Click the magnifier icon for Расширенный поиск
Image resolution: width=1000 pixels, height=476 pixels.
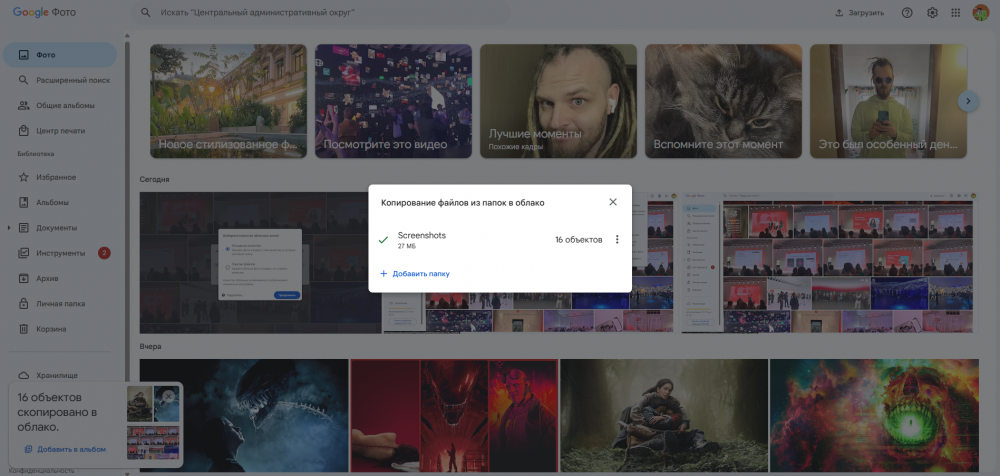tap(24, 80)
